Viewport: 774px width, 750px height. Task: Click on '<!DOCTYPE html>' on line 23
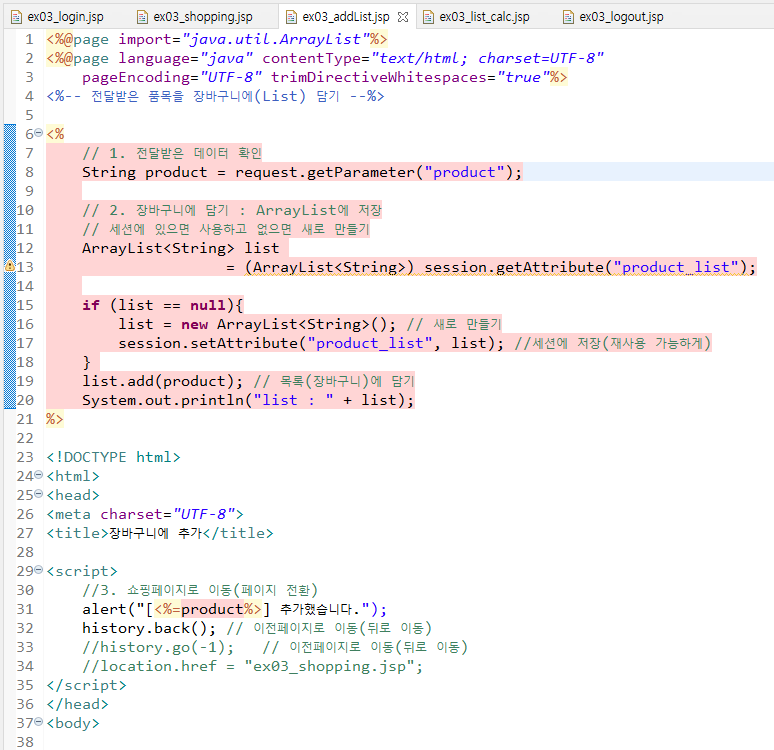tap(114, 457)
